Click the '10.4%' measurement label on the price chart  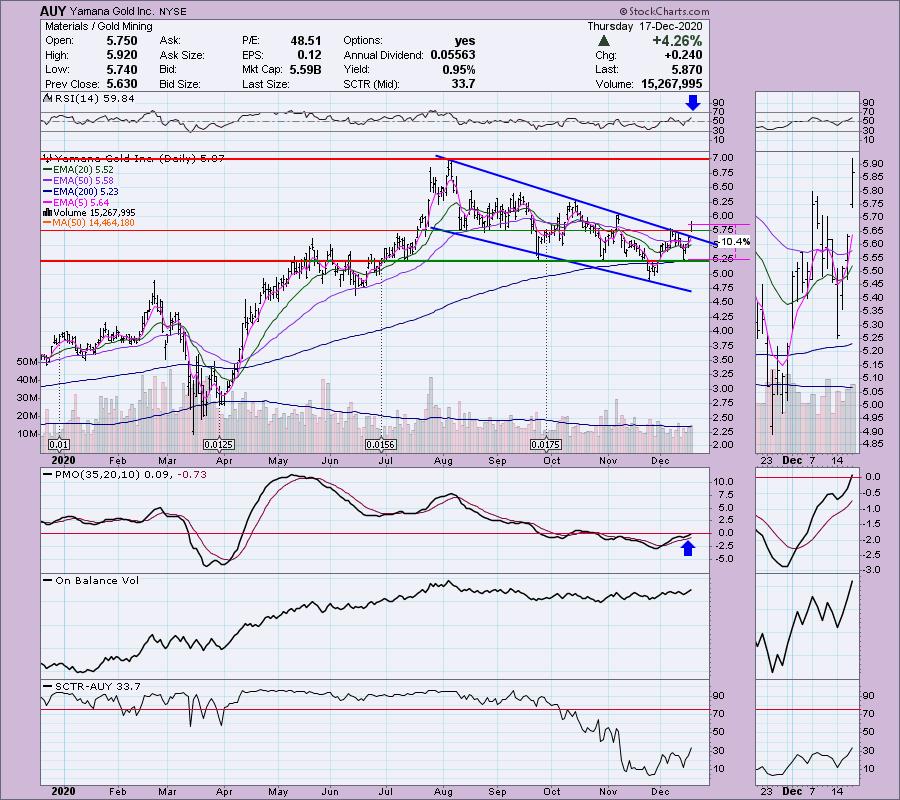[x=735, y=242]
